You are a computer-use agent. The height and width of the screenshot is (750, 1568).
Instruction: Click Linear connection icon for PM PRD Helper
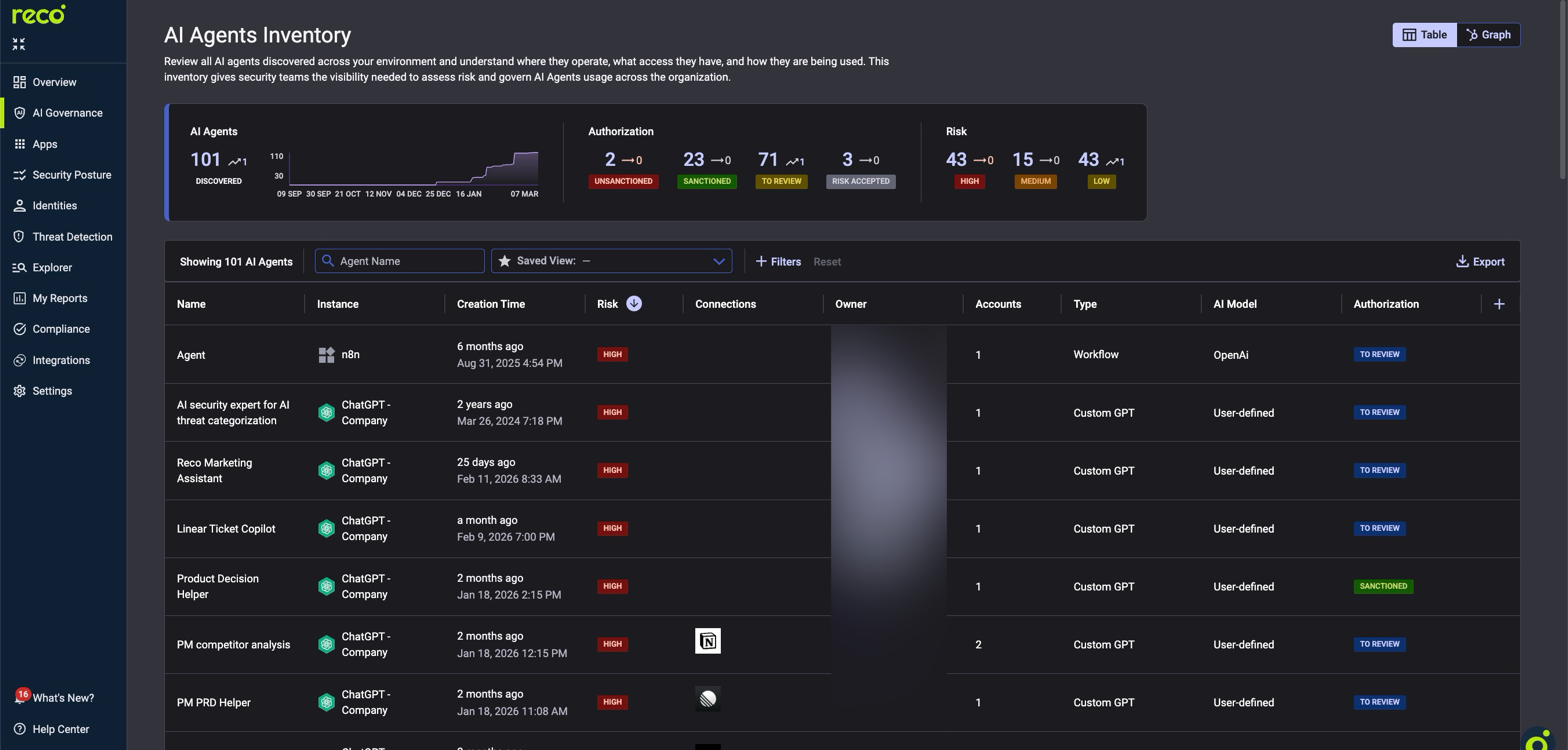[x=708, y=699]
